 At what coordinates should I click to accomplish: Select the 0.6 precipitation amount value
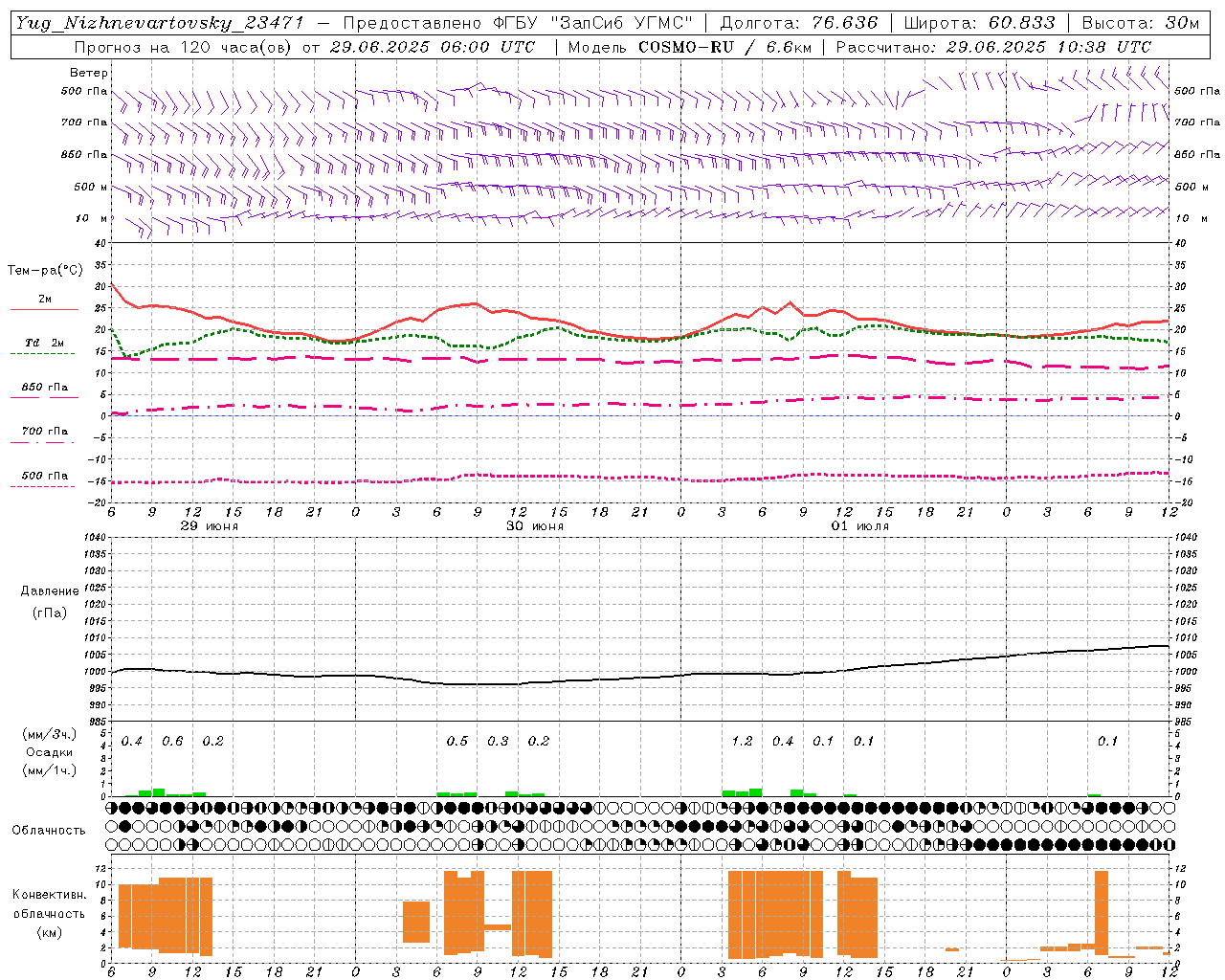(x=172, y=741)
